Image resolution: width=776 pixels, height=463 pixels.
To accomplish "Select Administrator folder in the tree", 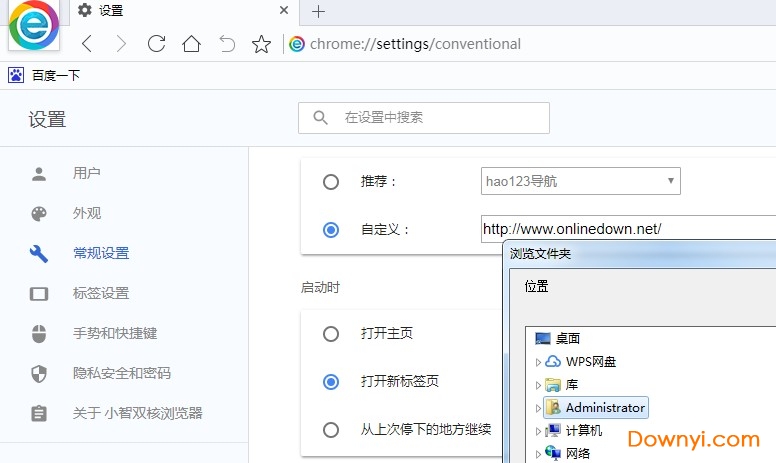I will click(604, 408).
